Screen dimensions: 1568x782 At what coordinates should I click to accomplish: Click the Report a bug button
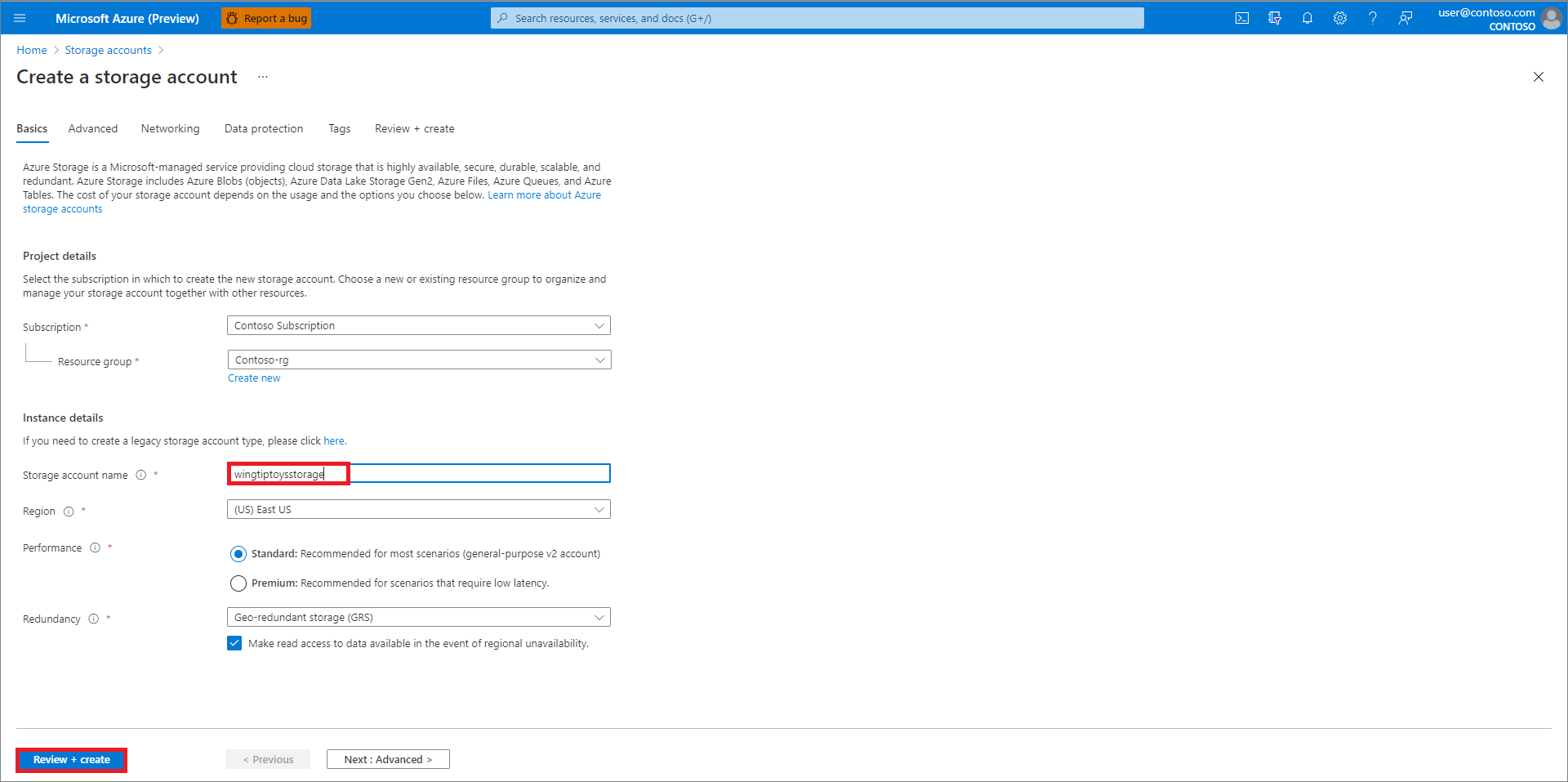pyautogui.click(x=266, y=17)
